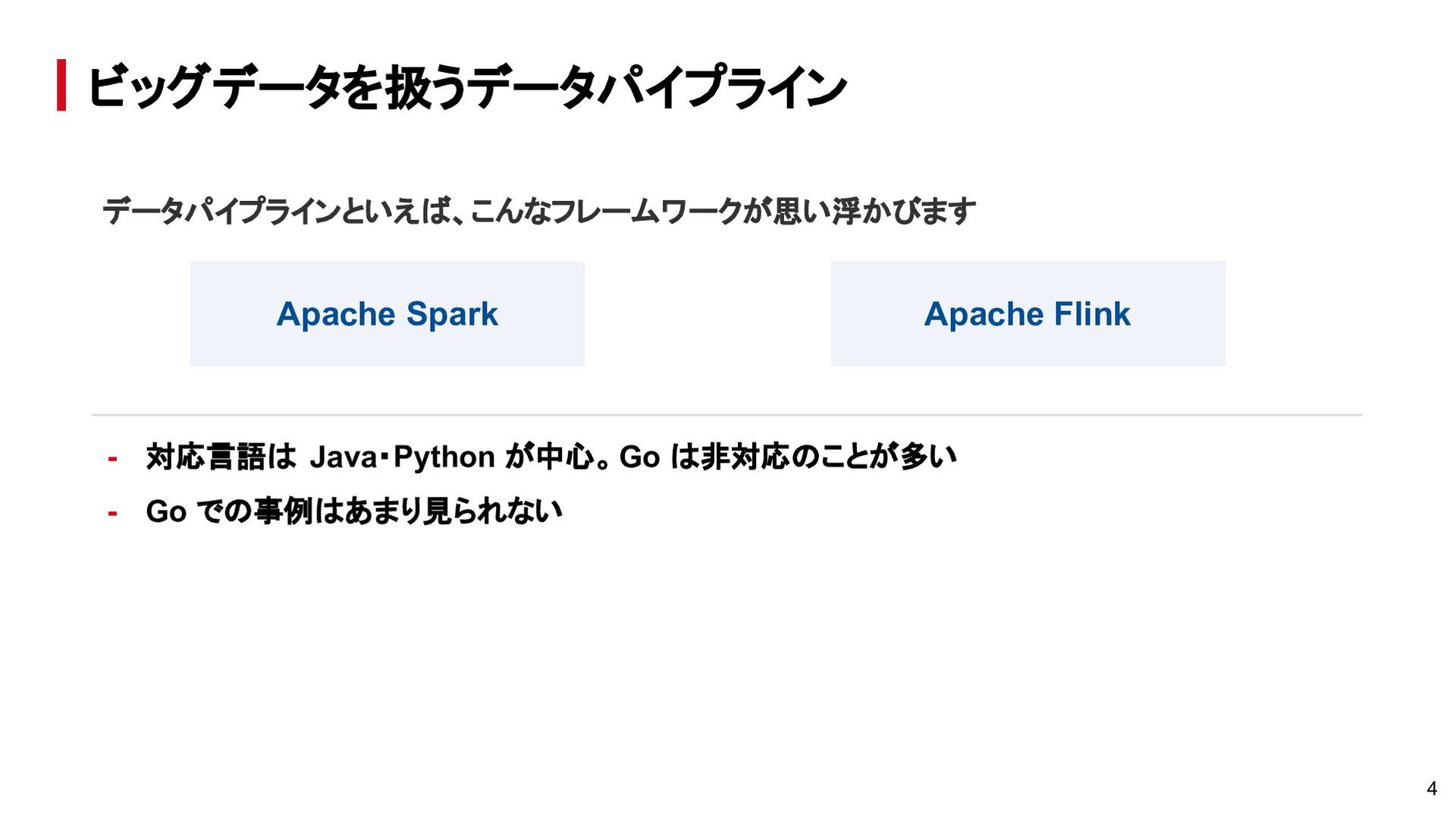Click the text フレームワークが思い浮かびます
Image resolution: width=1456 pixels, height=821 pixels.
point(764,211)
